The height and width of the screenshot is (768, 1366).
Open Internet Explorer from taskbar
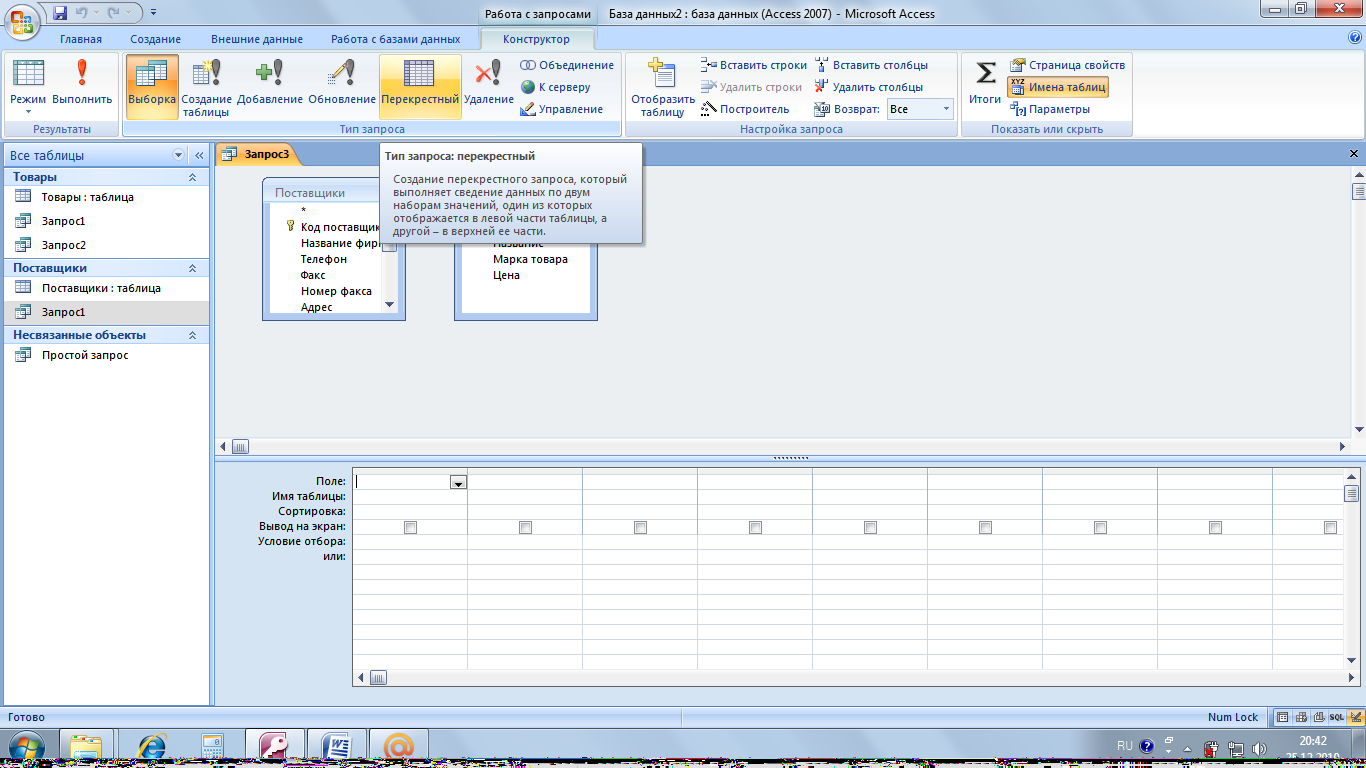coord(151,747)
